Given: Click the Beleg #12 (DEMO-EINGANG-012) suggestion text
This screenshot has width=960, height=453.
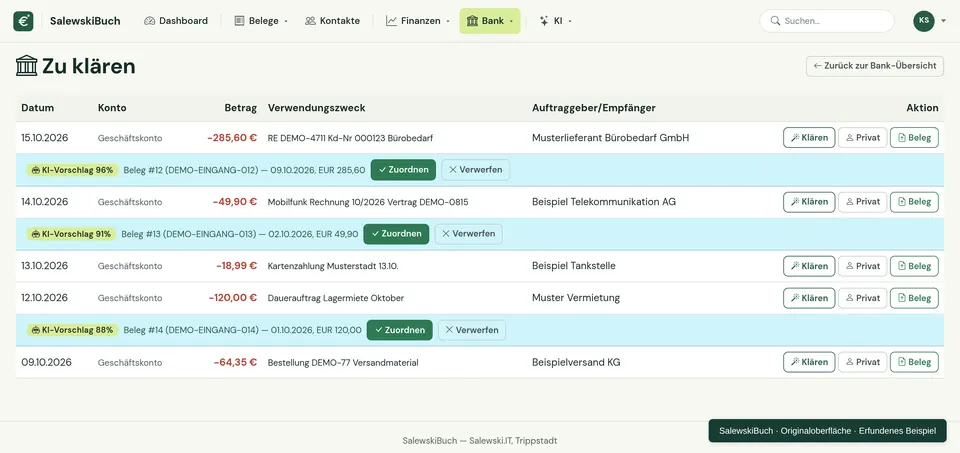Looking at the screenshot, I should pos(244,170).
